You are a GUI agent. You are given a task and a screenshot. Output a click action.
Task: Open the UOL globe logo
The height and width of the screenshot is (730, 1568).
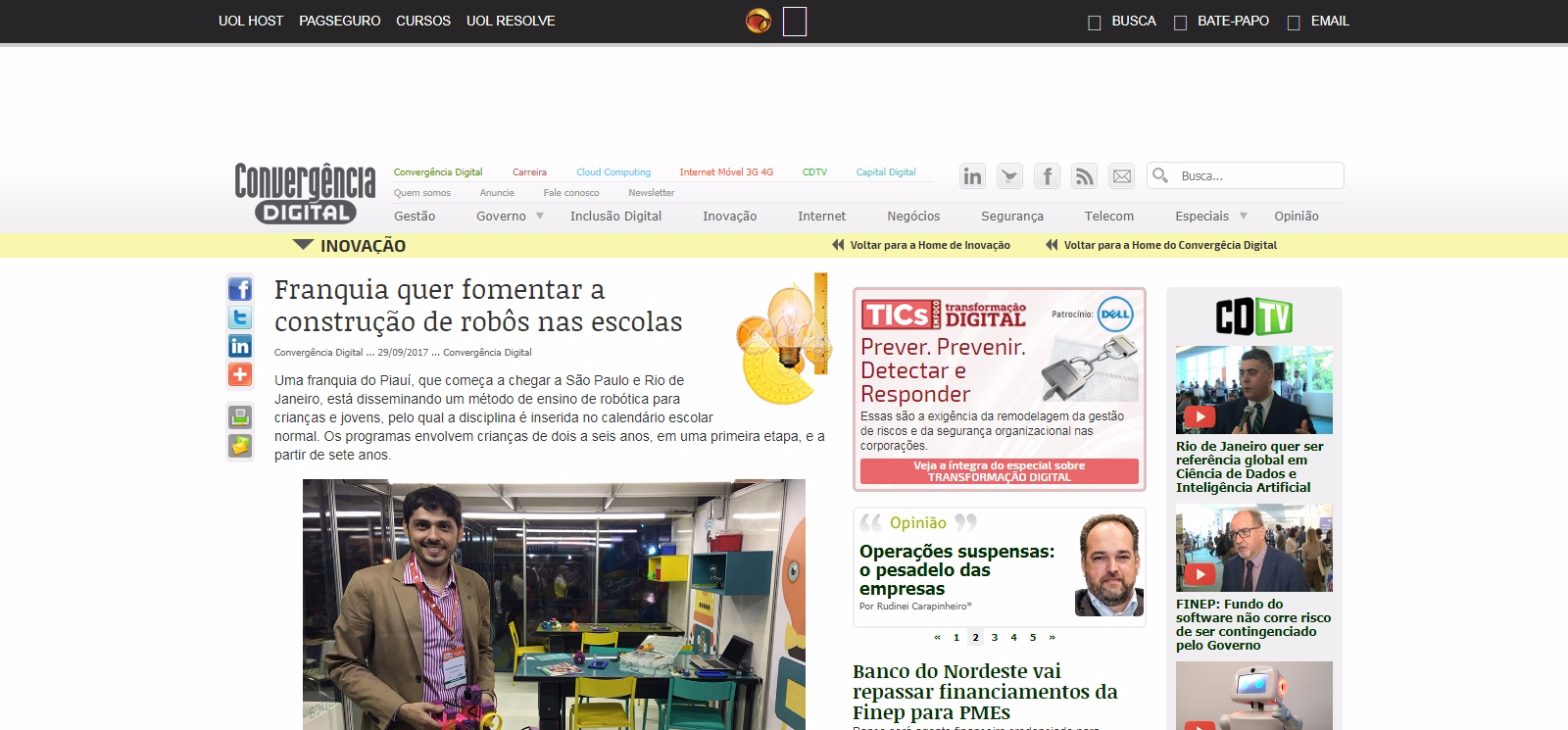click(x=759, y=21)
